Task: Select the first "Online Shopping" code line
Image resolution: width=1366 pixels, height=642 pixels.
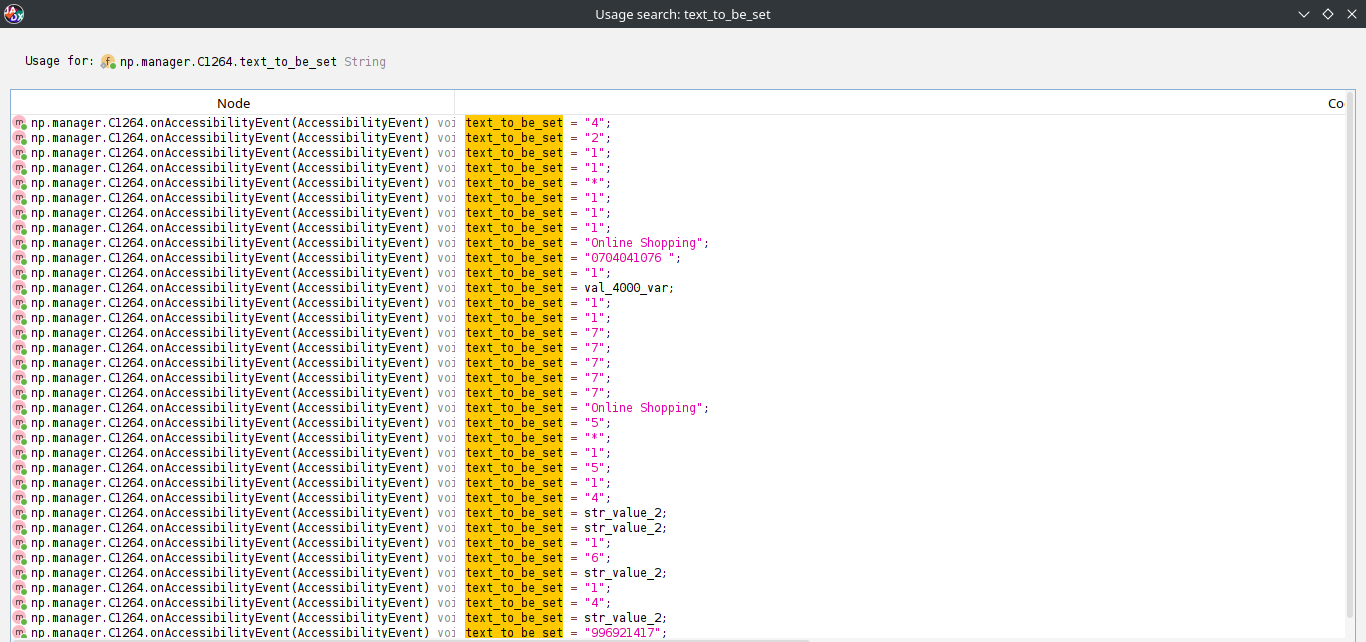Action: tap(588, 243)
